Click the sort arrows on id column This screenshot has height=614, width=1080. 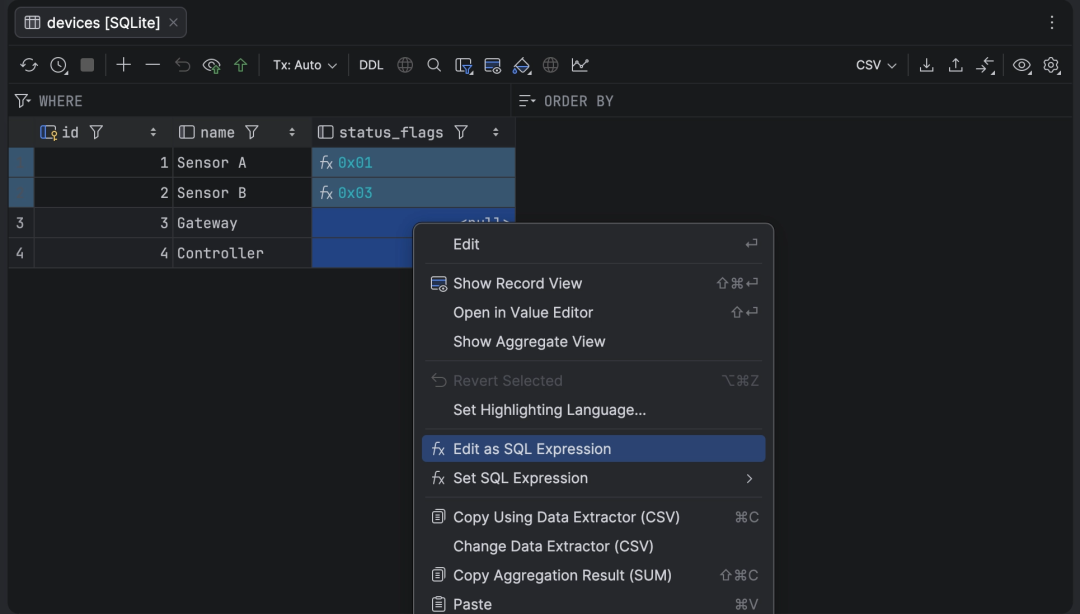coord(153,132)
